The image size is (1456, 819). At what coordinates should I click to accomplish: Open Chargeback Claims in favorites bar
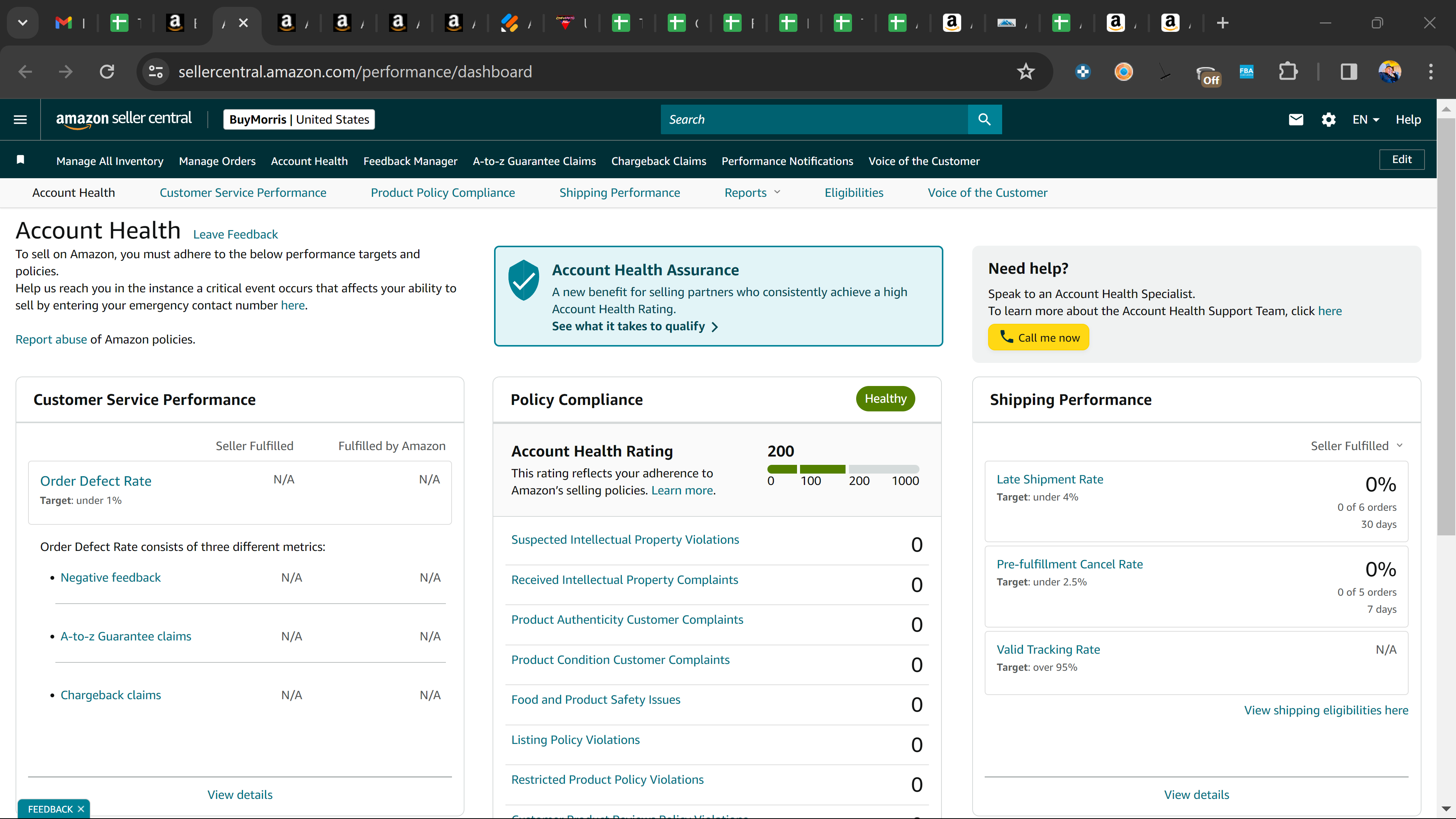(x=659, y=161)
